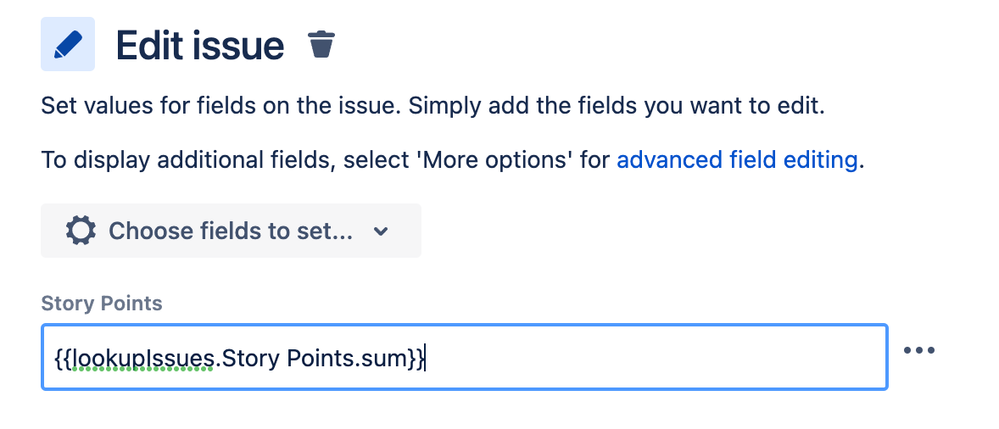Click the Story Points field label
The width and height of the screenshot is (999, 429).
pyautogui.click(x=101, y=303)
